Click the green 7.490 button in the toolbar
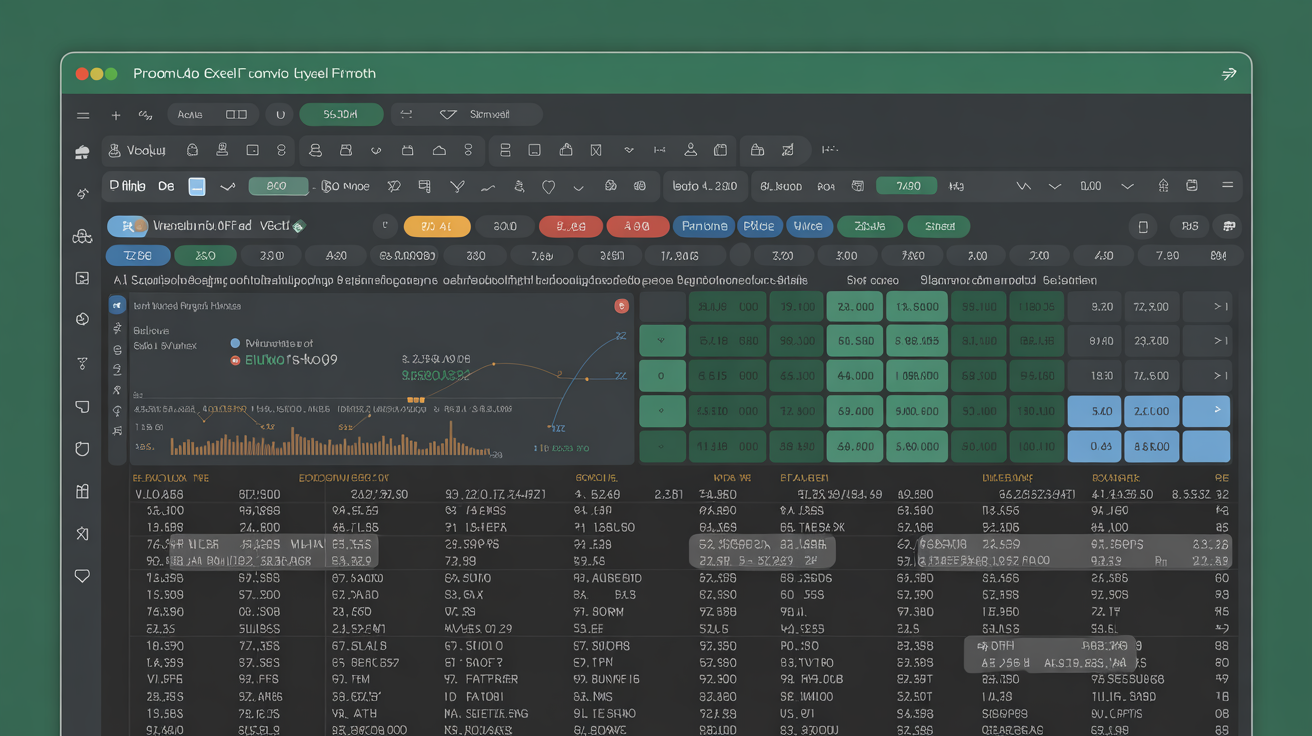1312x736 pixels. coord(906,186)
